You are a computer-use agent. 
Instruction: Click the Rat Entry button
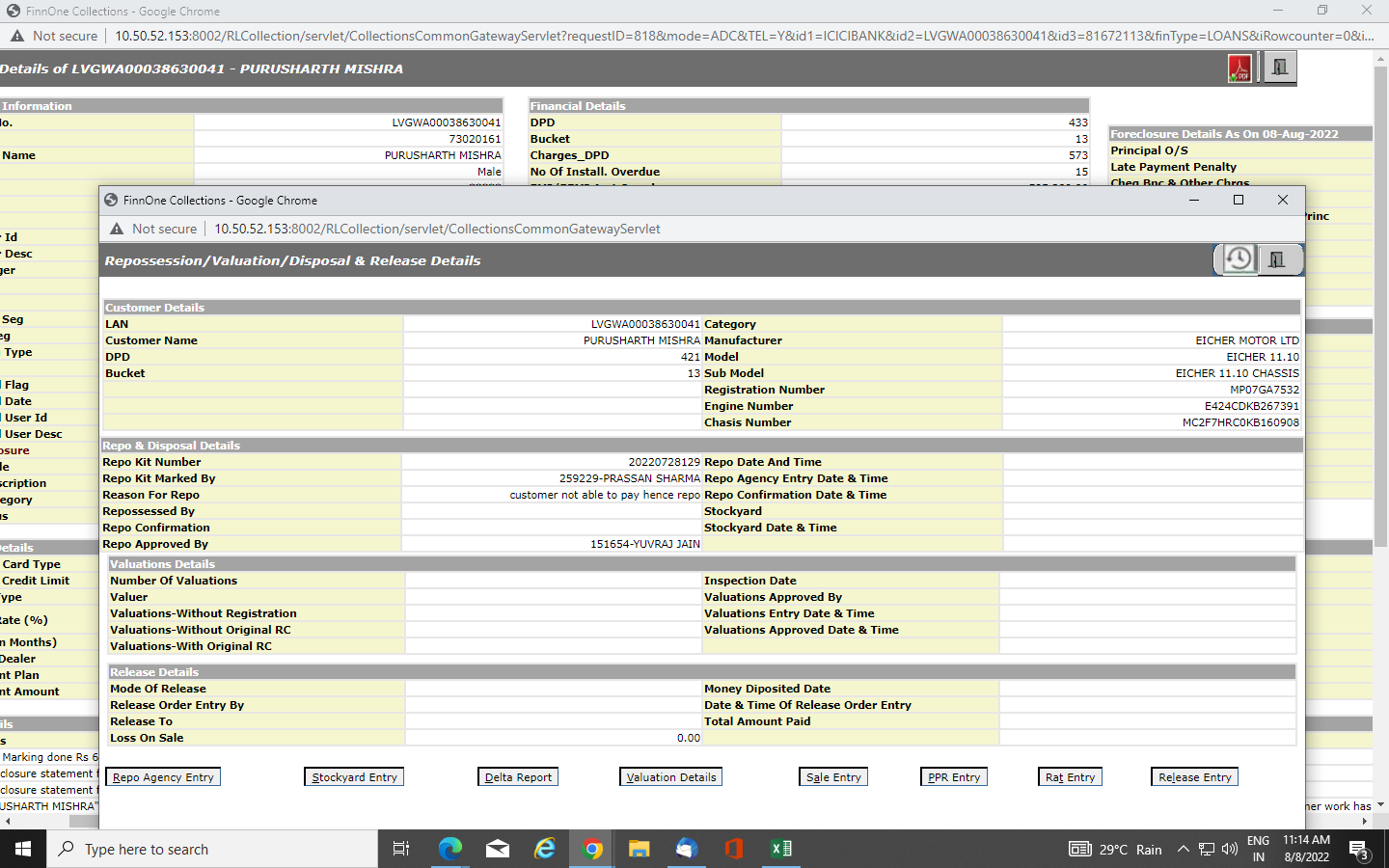click(x=1070, y=777)
